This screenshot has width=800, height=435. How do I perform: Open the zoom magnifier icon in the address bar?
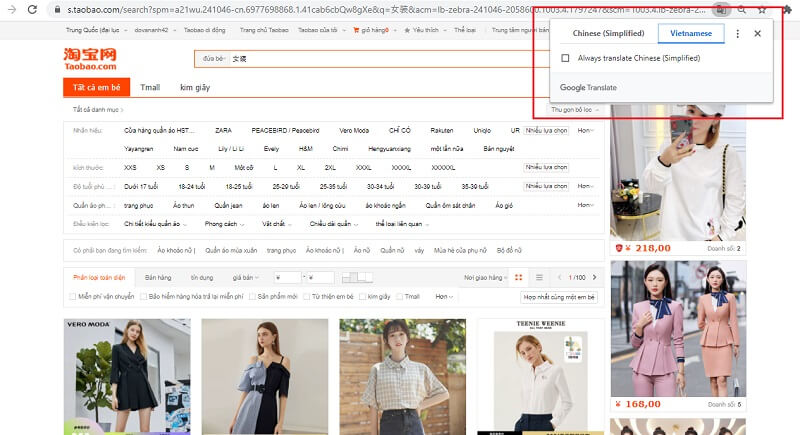point(741,10)
